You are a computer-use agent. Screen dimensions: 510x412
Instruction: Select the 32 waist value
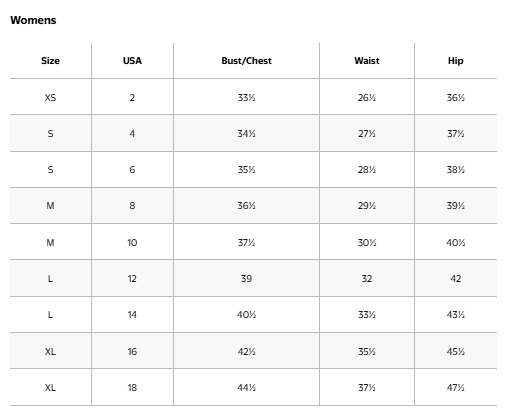click(x=367, y=278)
